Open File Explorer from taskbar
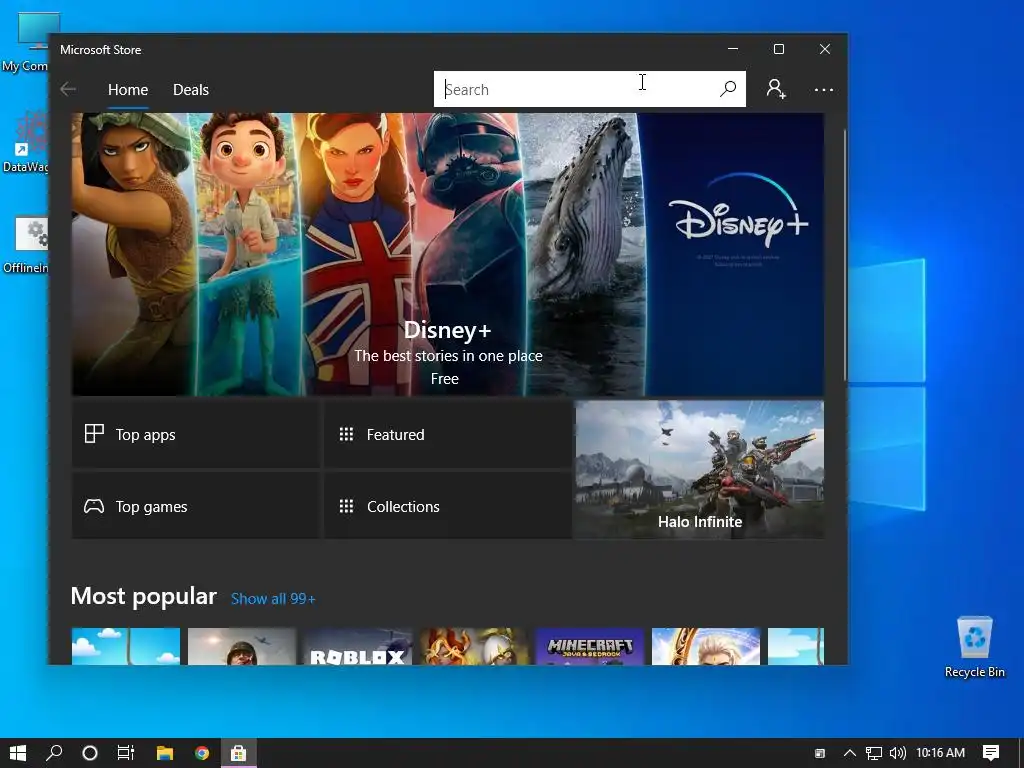The height and width of the screenshot is (768, 1024). coord(165,753)
